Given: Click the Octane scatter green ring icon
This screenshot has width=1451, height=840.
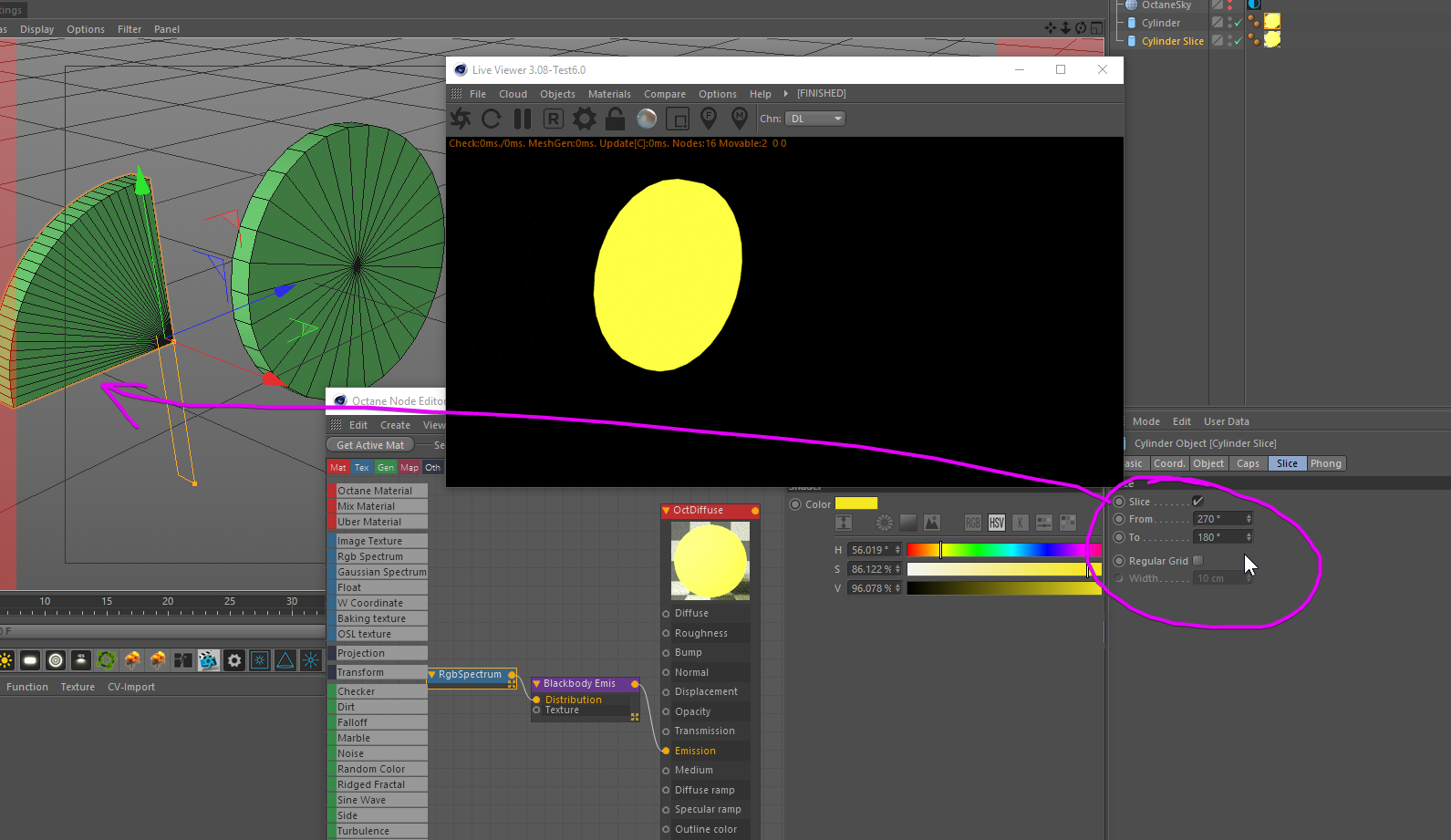Looking at the screenshot, I should pos(107,660).
